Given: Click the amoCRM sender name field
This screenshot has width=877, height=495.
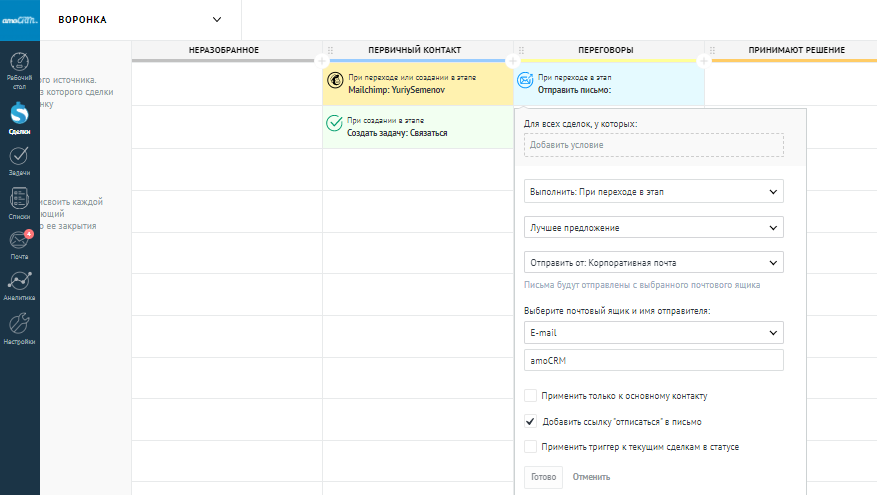Looking at the screenshot, I should pyautogui.click(x=653, y=360).
